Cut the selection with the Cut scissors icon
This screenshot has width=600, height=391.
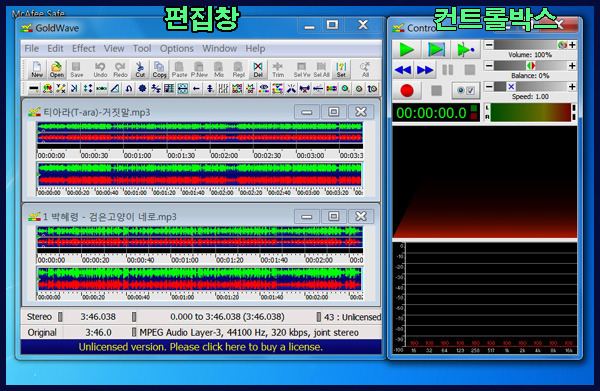tap(140, 69)
